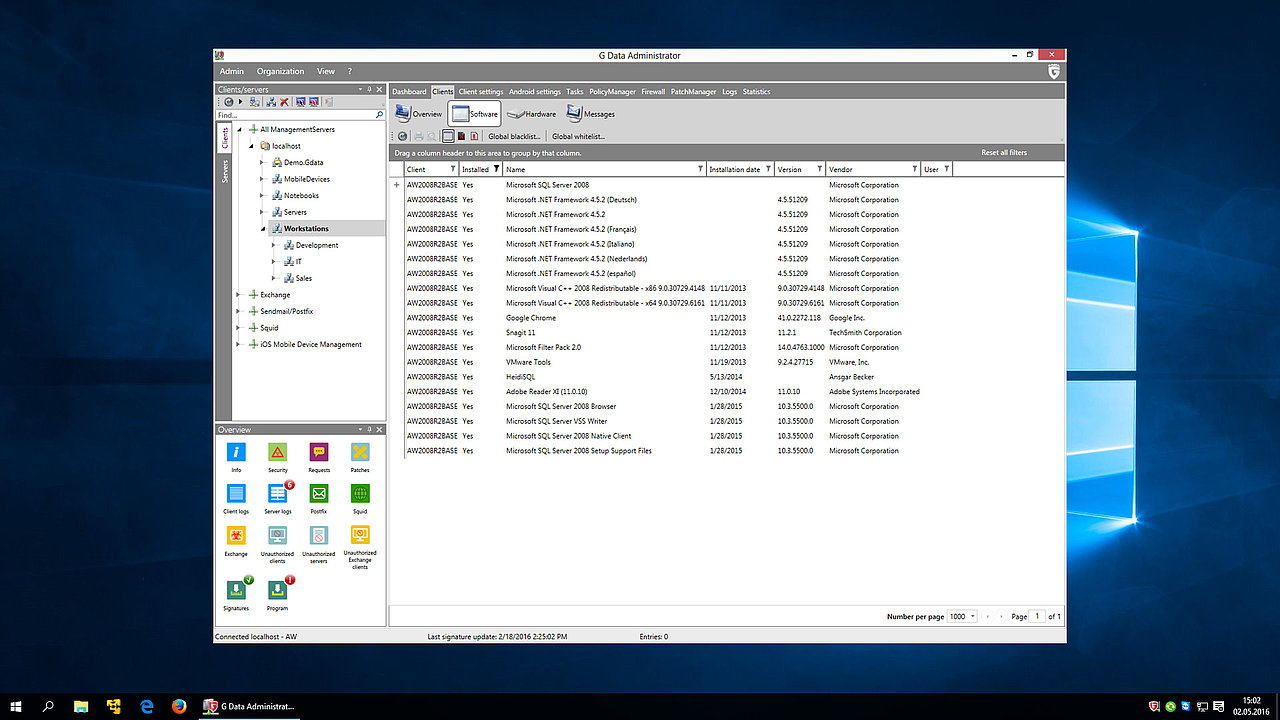Viewport: 1280px width, 720px height.
Task: Expand the Exchange tree node
Action: [238, 295]
